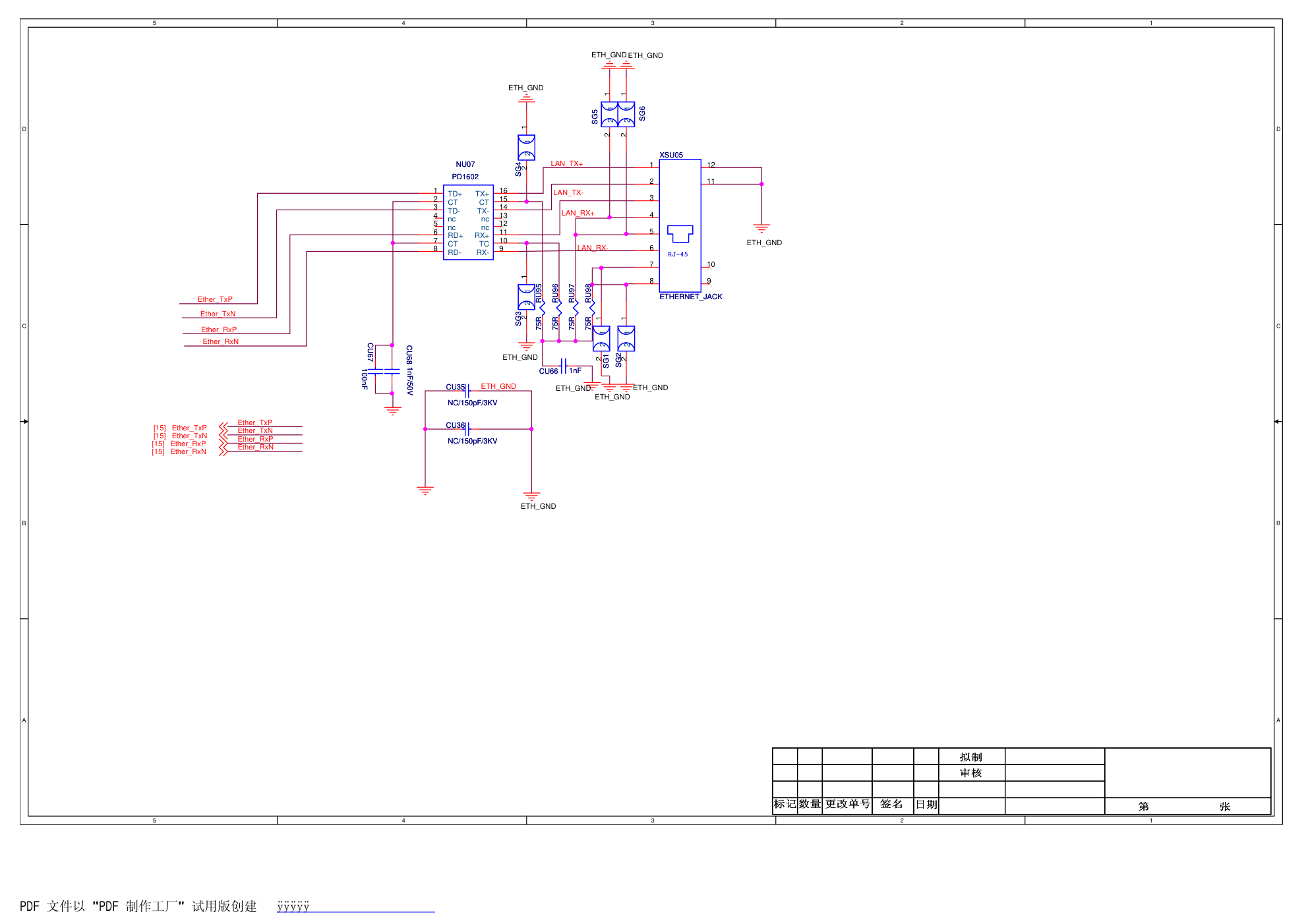Screen dimensions: 1308x924
Task: Click the [15] Ether_TxN cross-reference text
Action: point(181,436)
